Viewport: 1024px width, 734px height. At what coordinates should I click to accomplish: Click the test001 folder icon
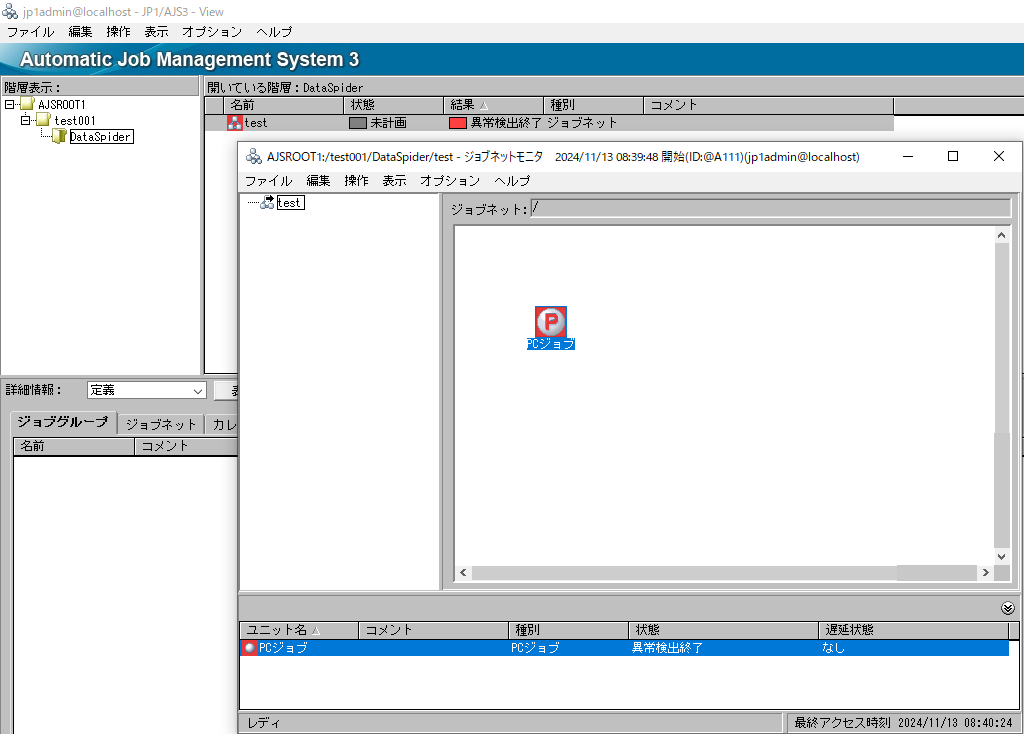point(44,120)
